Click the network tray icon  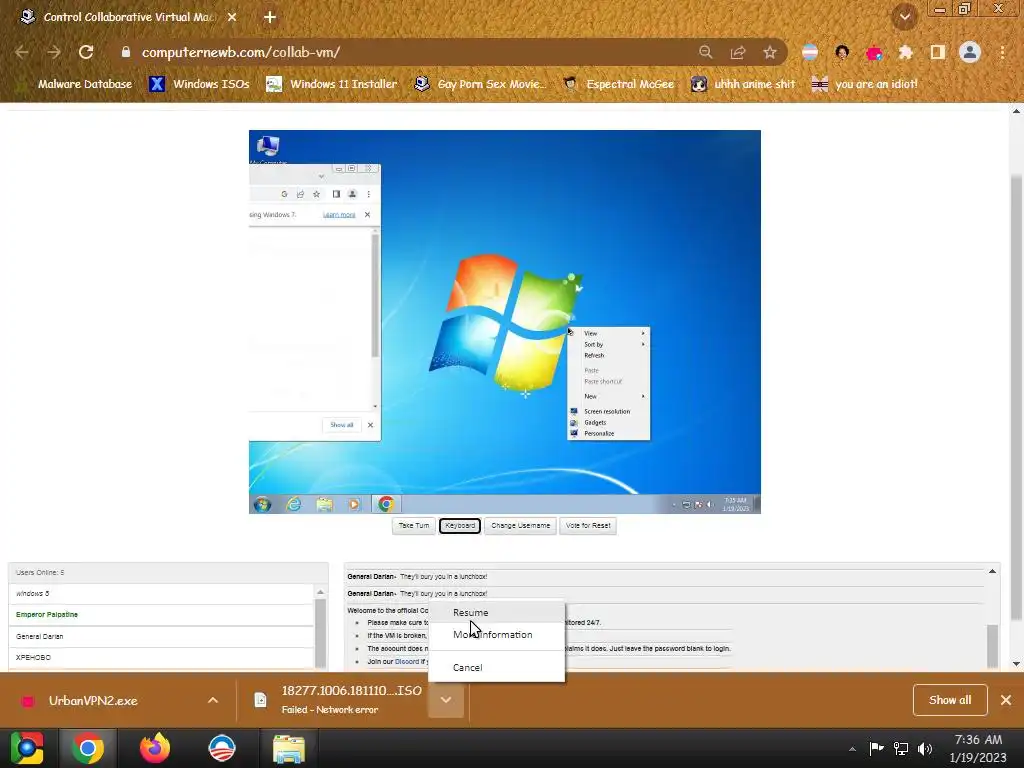pos(901,748)
